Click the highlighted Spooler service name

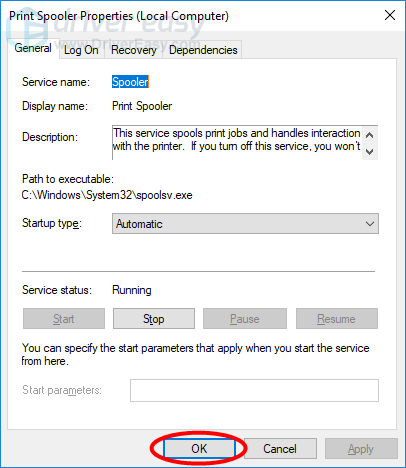point(130,82)
